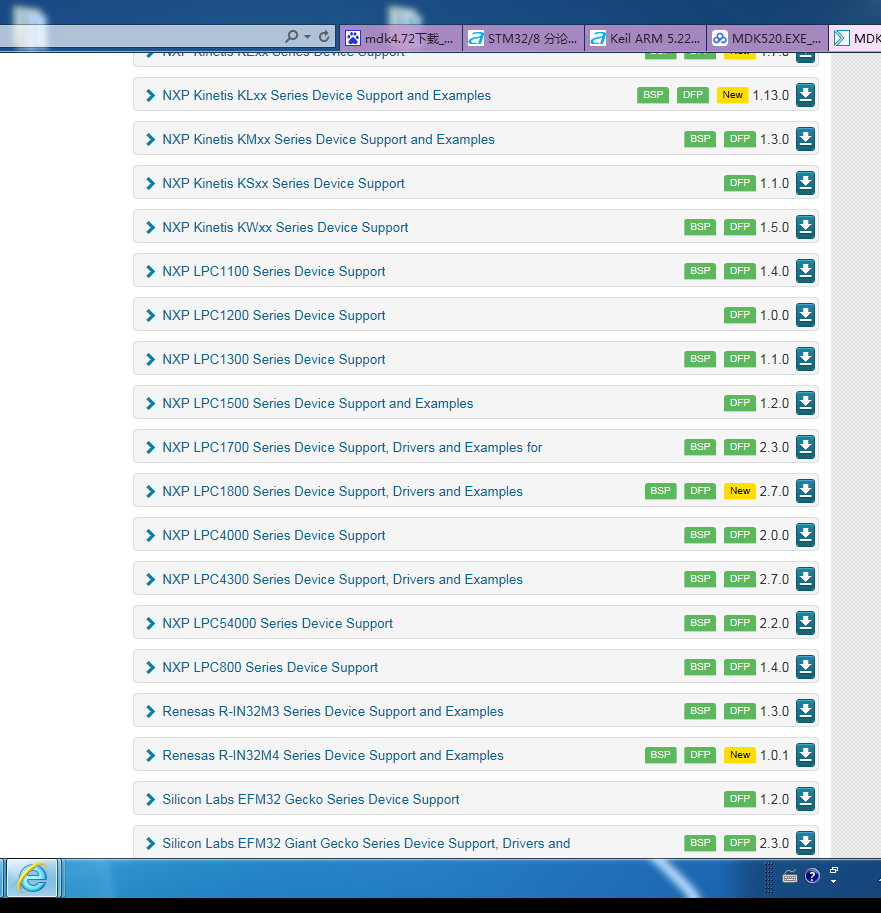Expand NXP LPC1200 Series row
This screenshot has width=881, height=913.
pos(150,316)
